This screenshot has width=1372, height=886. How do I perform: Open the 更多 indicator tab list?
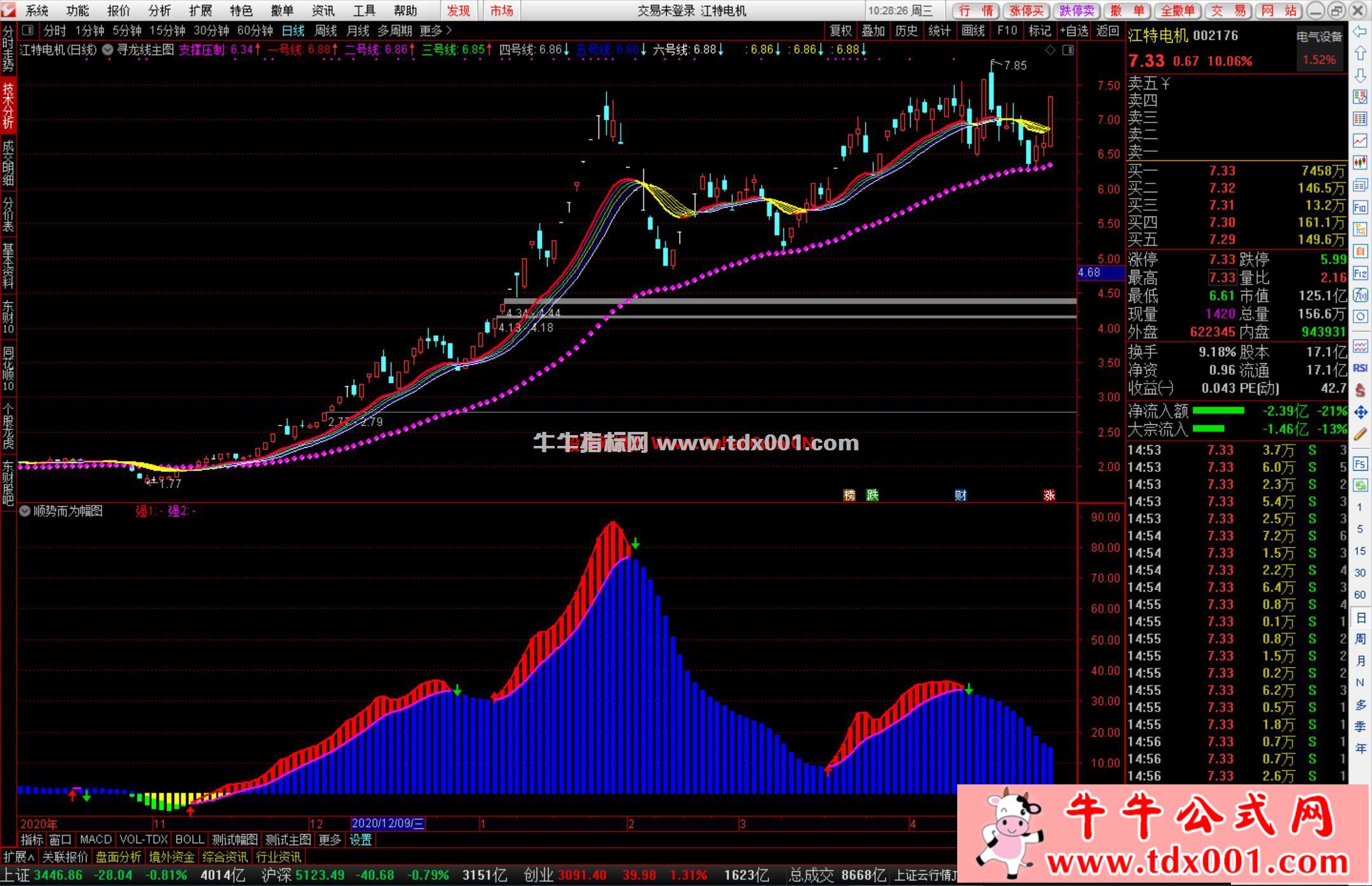[x=330, y=840]
